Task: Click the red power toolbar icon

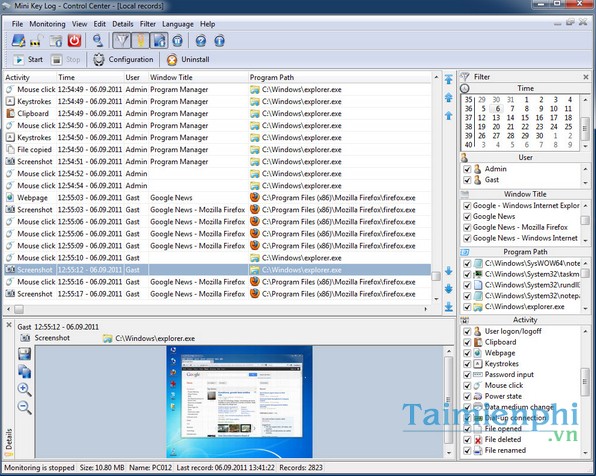Action: click(x=74, y=41)
